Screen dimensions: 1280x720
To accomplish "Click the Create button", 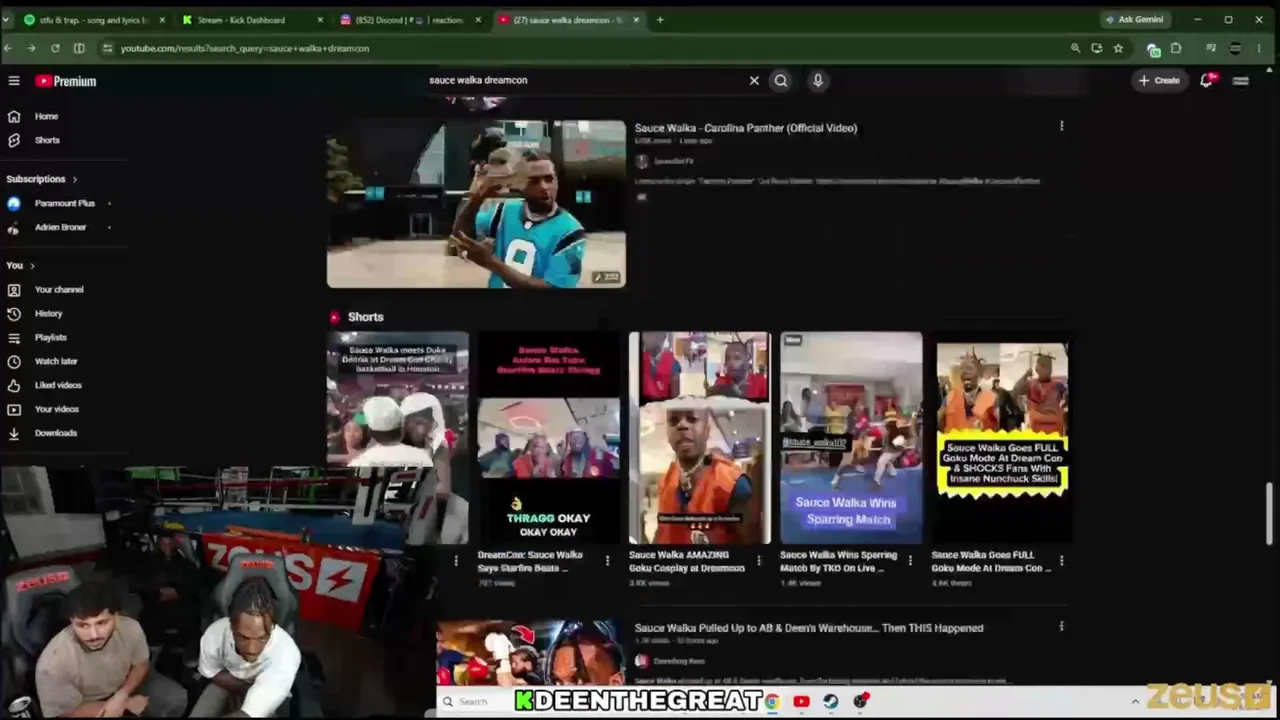I will [x=1159, y=81].
